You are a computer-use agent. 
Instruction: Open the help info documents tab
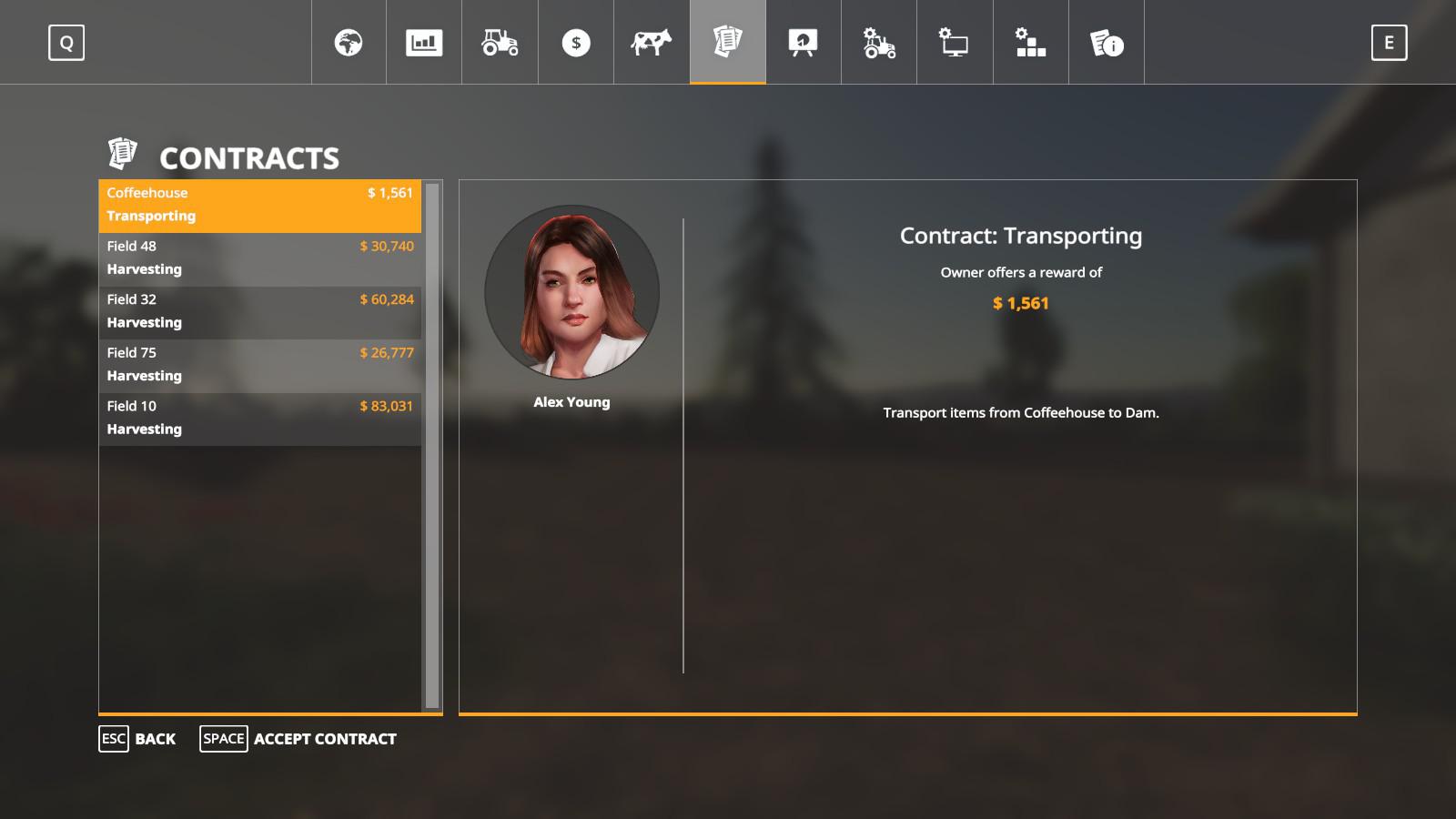point(1107,43)
